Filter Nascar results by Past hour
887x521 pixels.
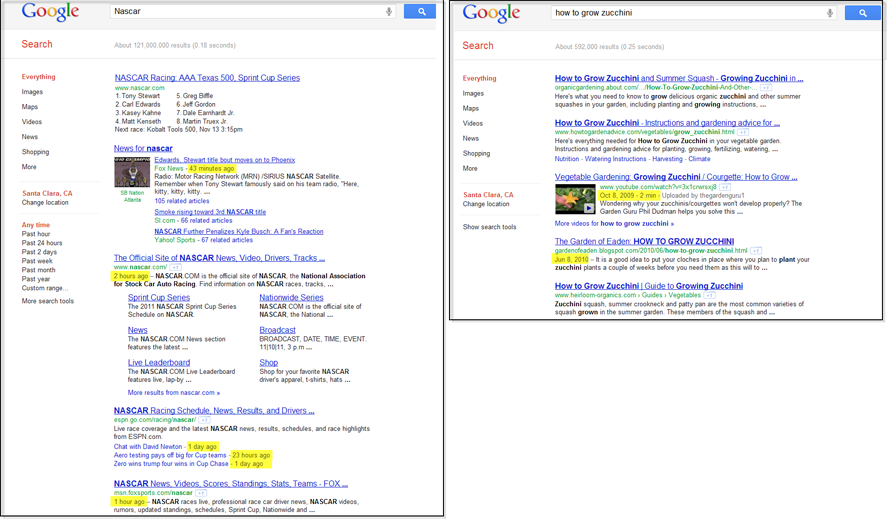coord(36,234)
